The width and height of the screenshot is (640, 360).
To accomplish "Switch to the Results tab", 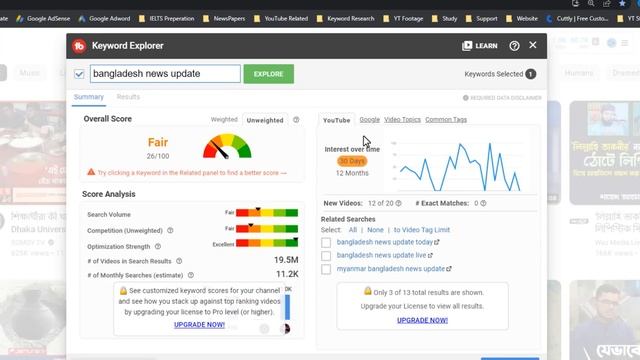I will [128, 97].
